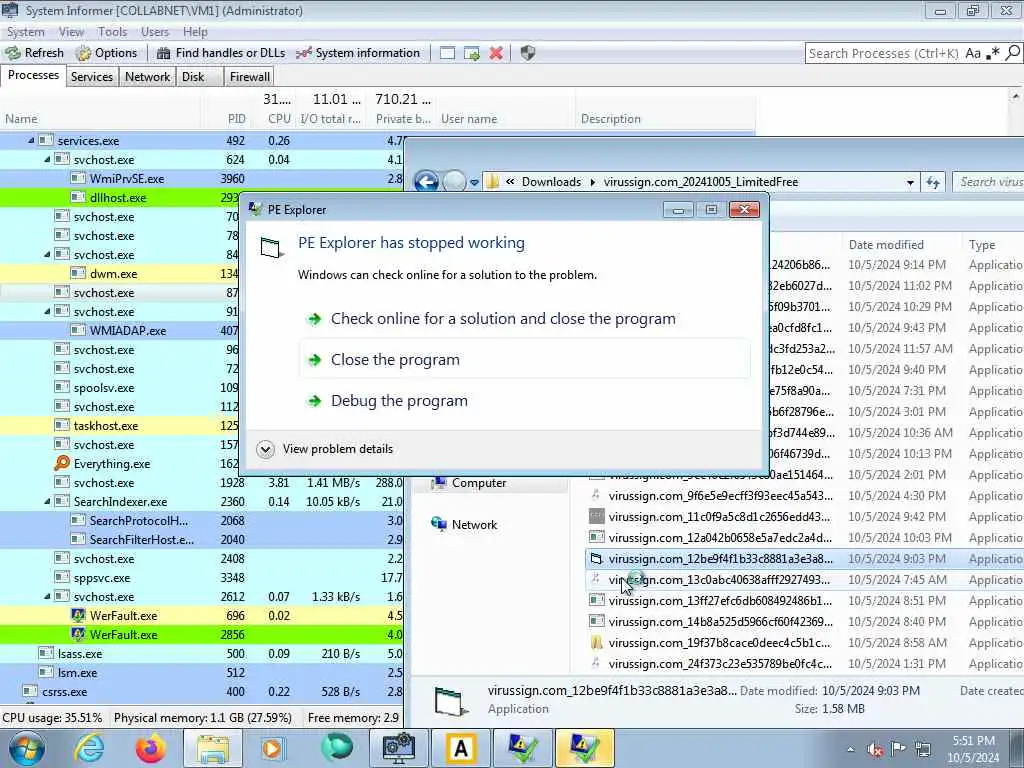Screen dimensions: 1024x768
Task: Open the View menu
Action: coord(71,32)
